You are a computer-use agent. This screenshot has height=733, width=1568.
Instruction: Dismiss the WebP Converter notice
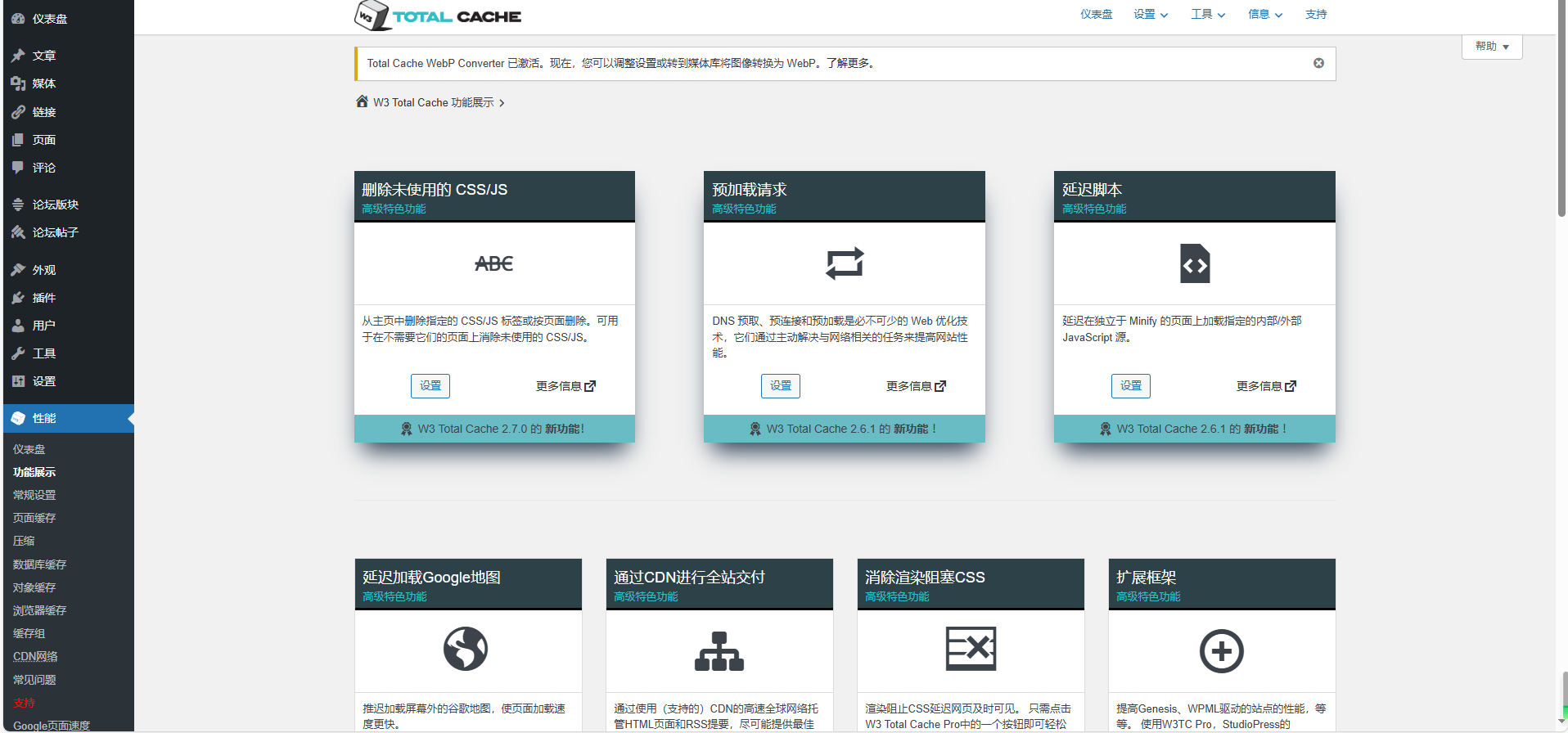(1318, 63)
